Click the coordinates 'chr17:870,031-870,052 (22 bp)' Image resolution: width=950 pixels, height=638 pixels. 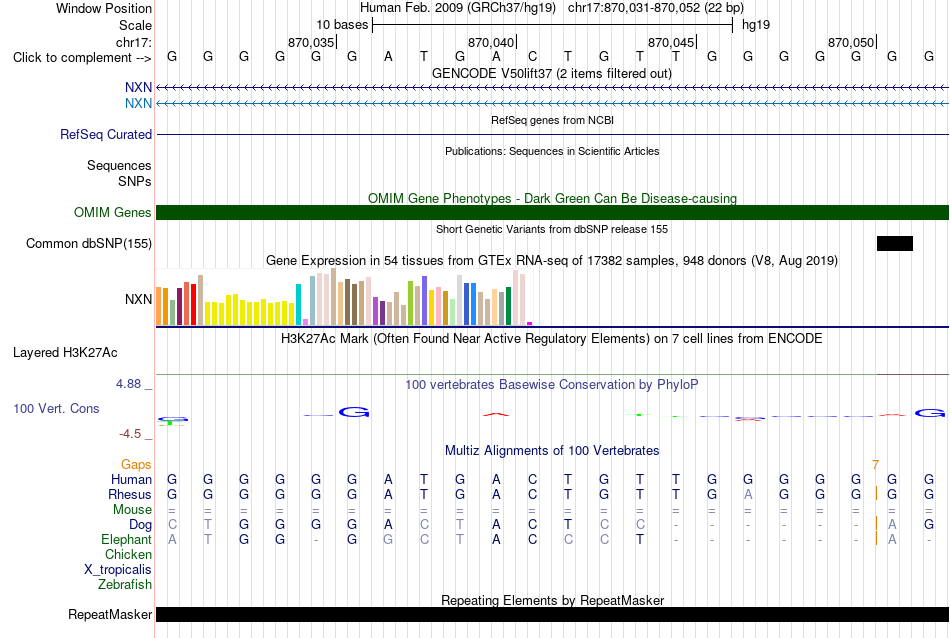656,8
